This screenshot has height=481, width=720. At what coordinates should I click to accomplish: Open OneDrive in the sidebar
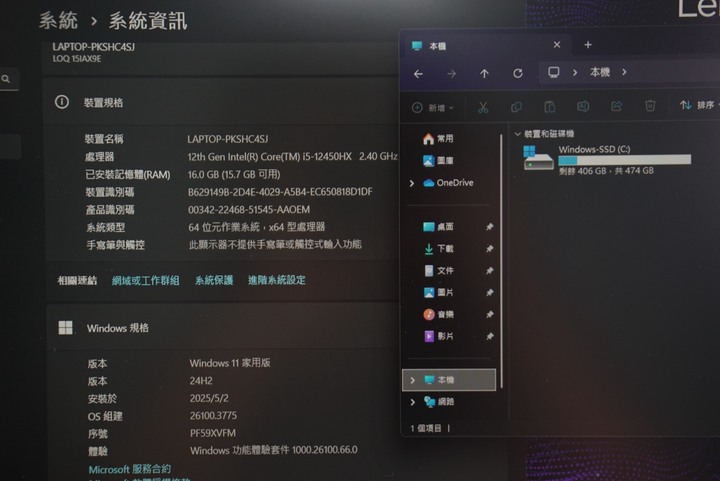(448, 183)
